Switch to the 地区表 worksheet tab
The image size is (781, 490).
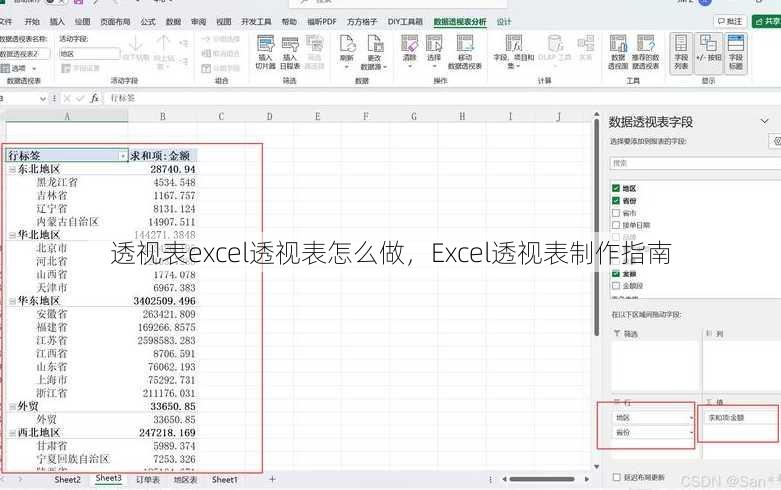[x=186, y=480]
